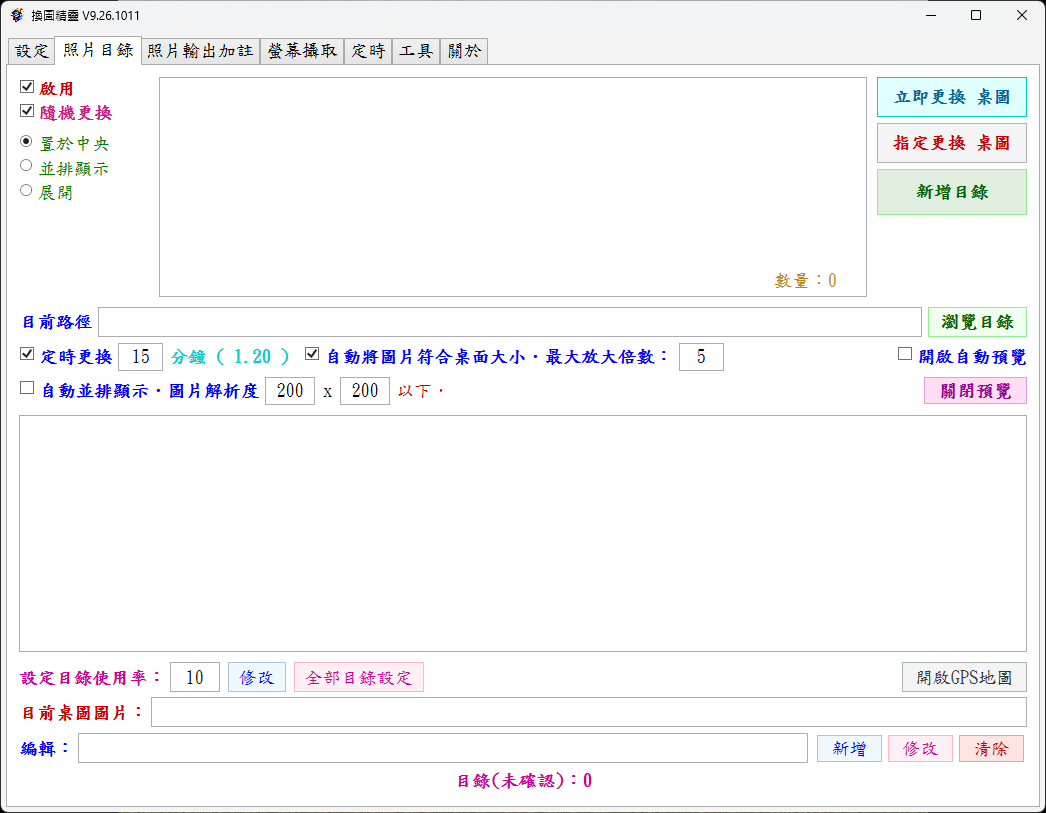Click the 新增目錄 button

[x=951, y=192]
